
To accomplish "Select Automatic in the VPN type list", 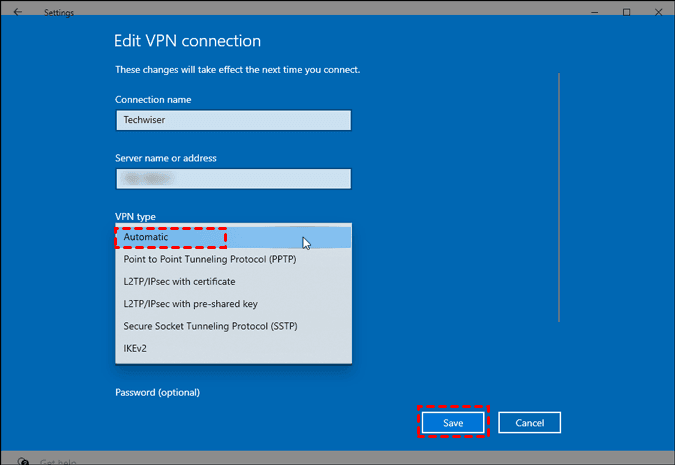I will coord(233,237).
